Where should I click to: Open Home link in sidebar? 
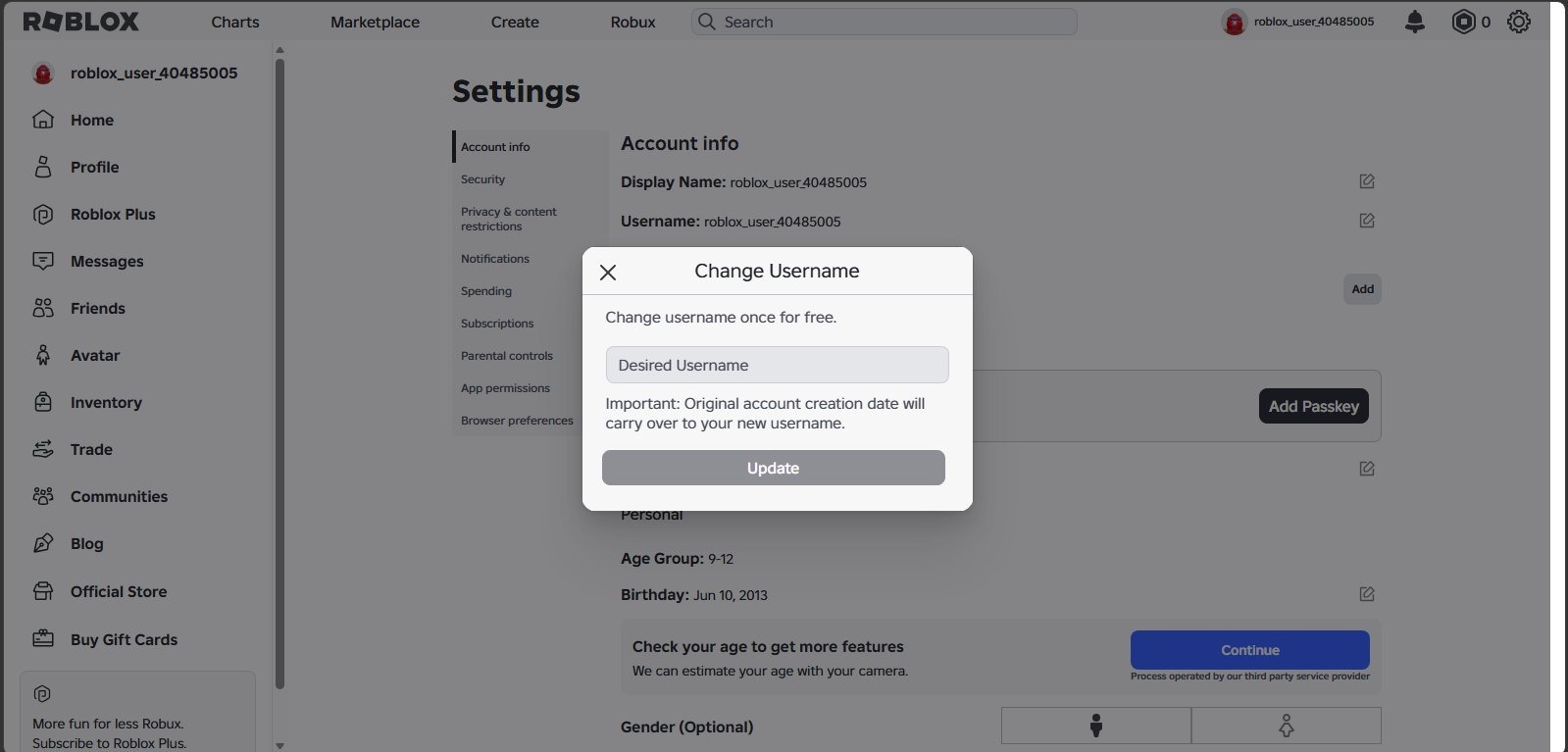(92, 120)
